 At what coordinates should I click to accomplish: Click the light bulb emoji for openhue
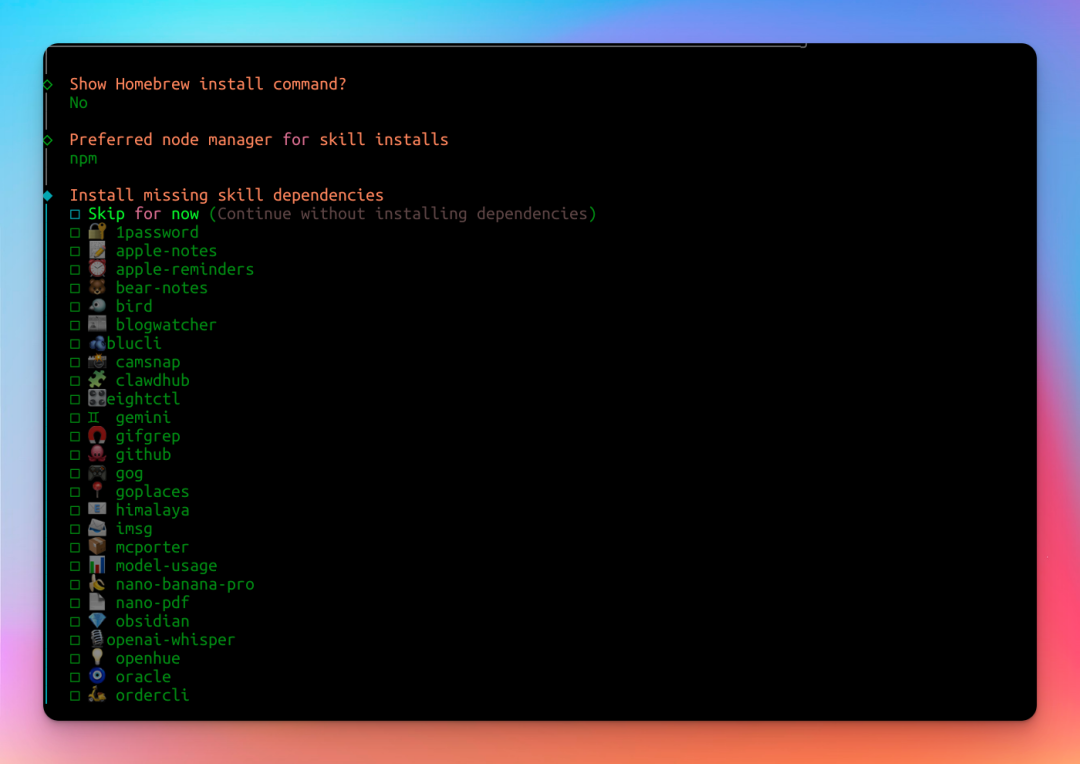tap(97, 658)
